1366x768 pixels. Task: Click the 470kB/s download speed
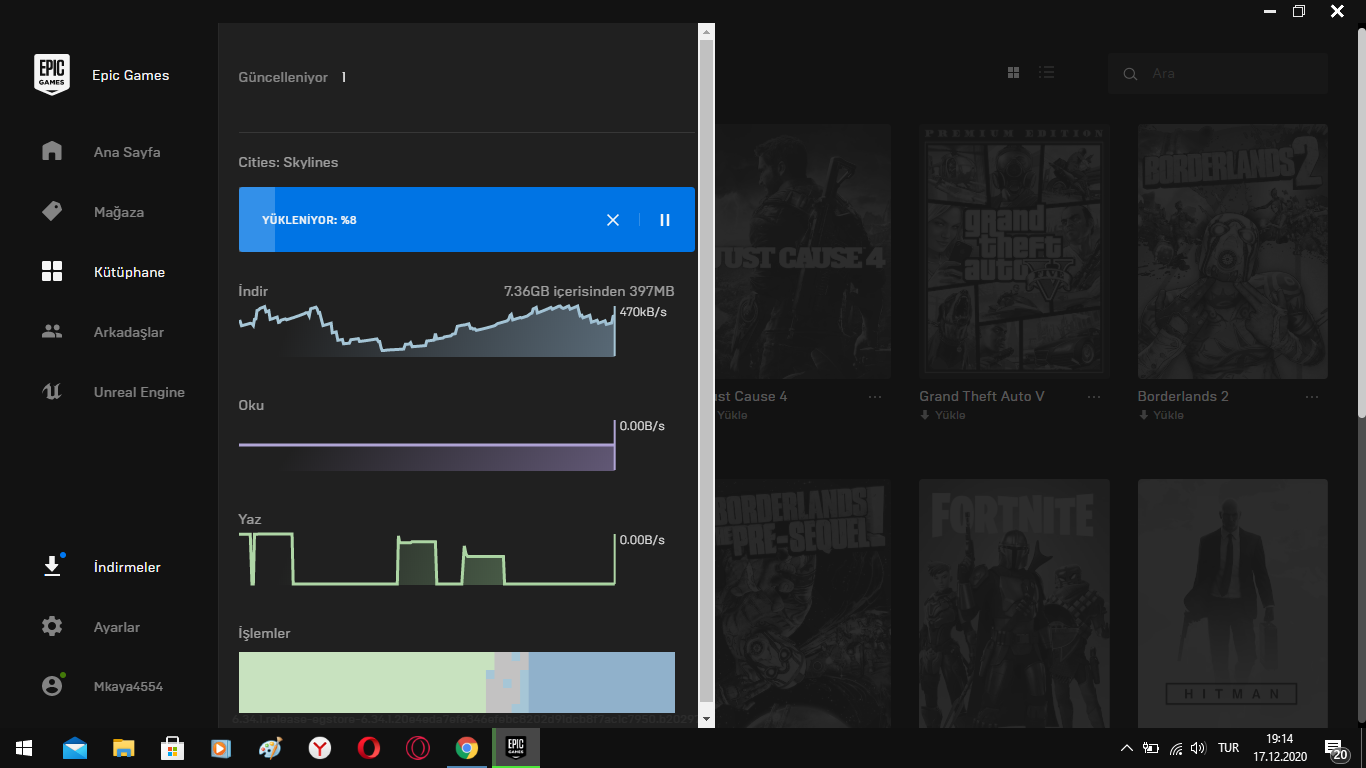pos(643,312)
